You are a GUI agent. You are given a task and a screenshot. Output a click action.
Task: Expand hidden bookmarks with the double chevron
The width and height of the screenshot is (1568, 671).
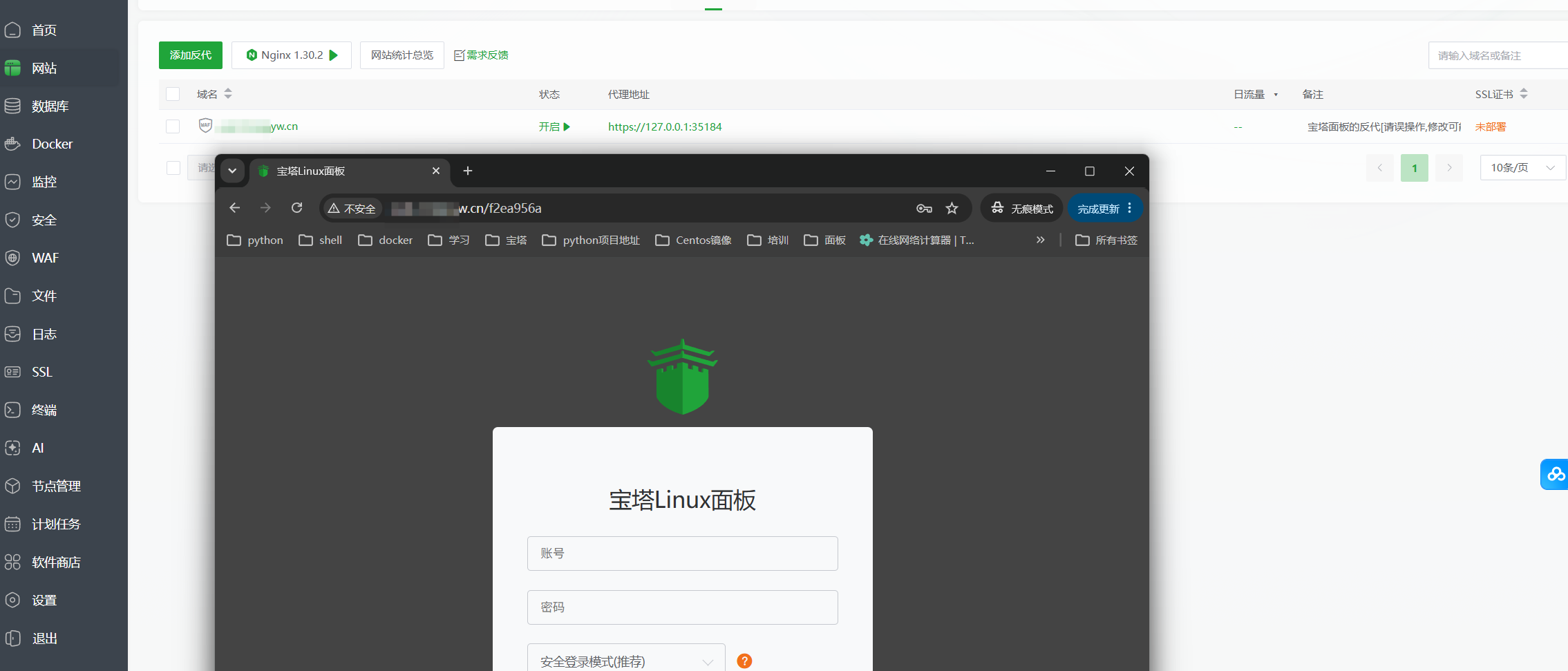tap(1040, 240)
